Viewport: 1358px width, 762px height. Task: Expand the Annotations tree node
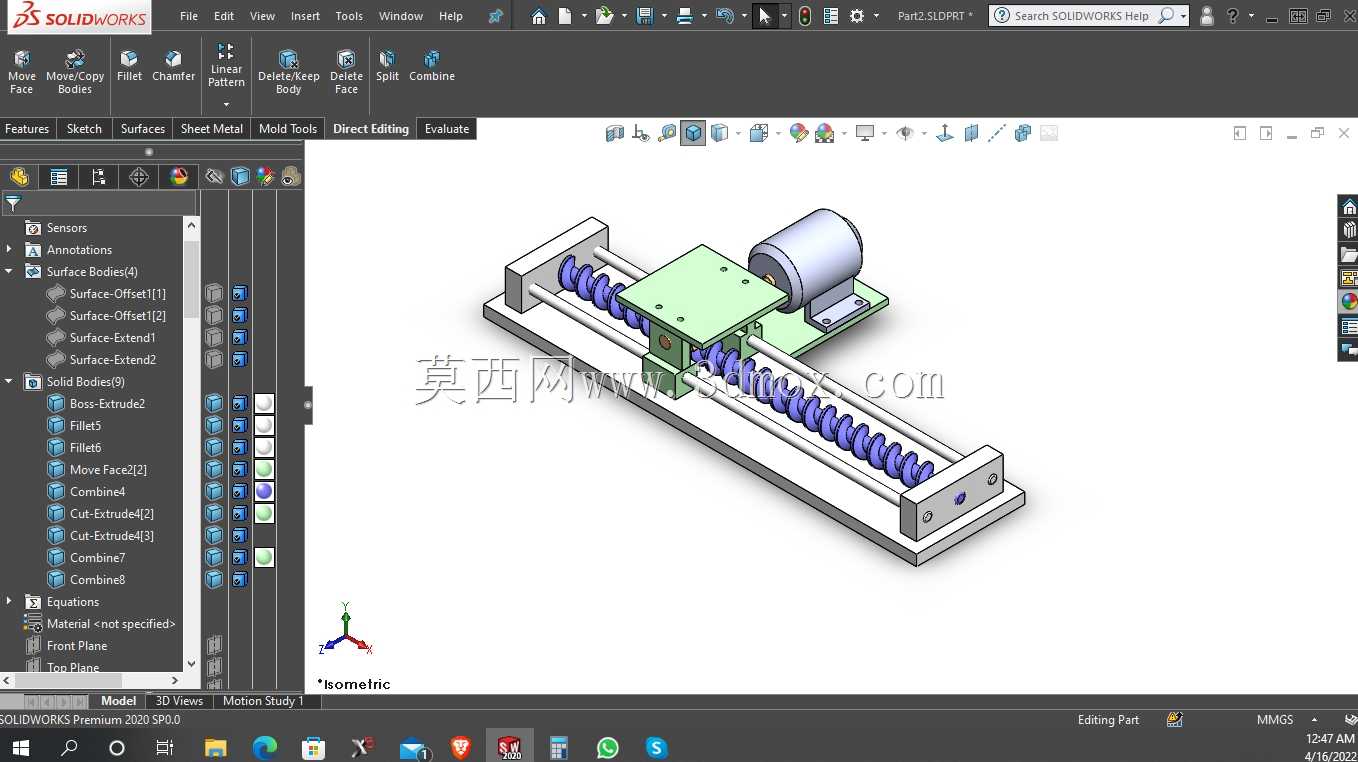point(9,249)
